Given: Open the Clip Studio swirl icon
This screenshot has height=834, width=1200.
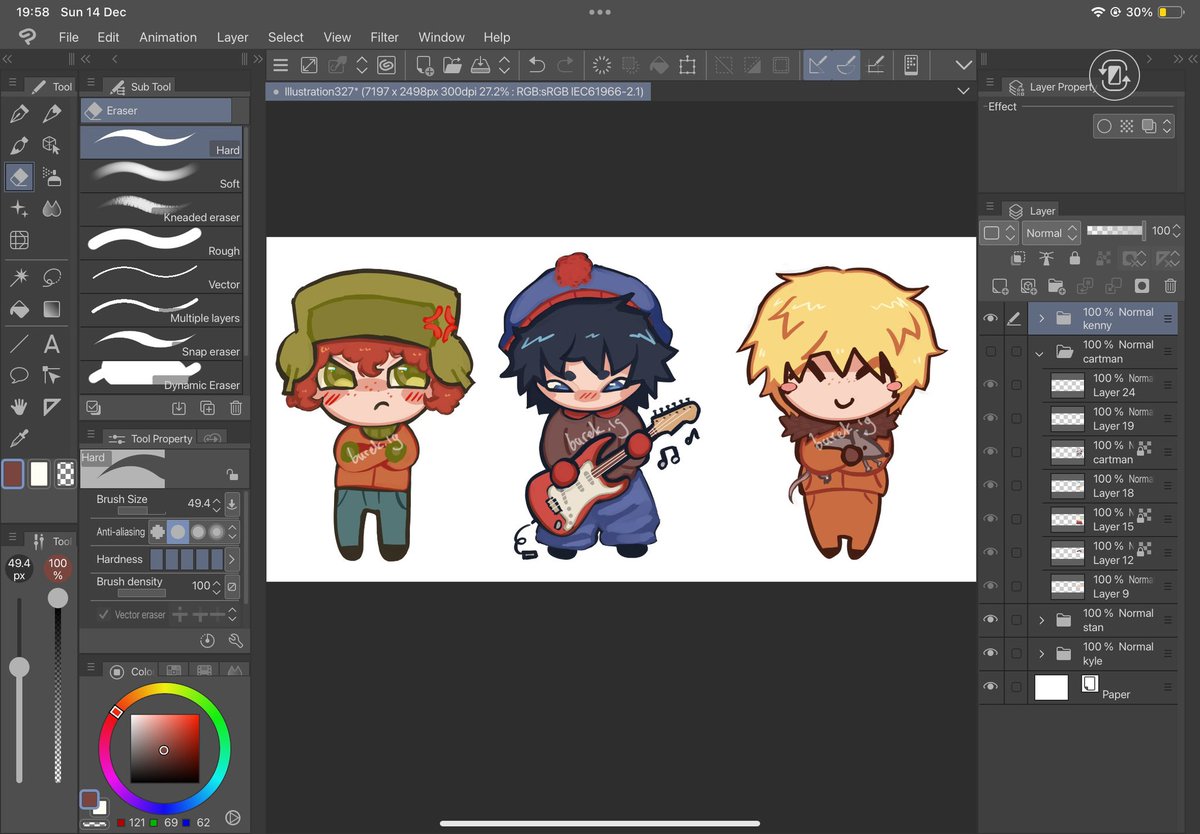Looking at the screenshot, I should click(387, 65).
